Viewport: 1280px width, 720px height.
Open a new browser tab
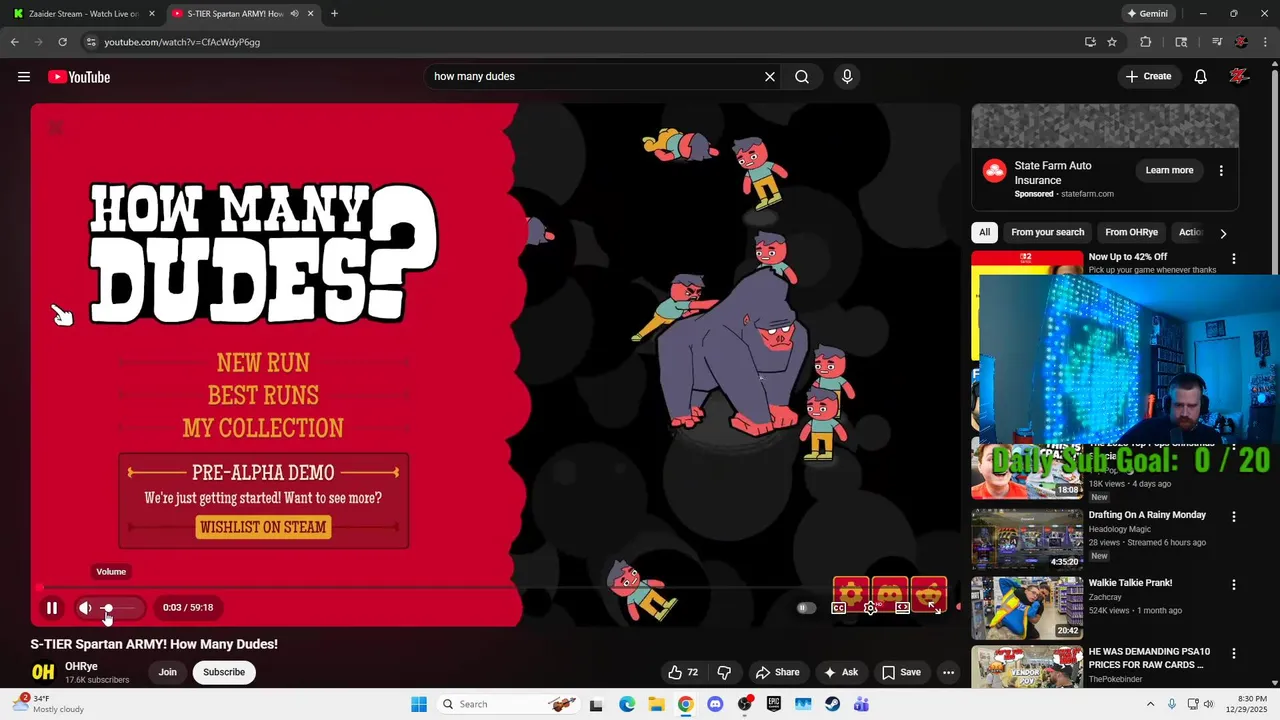(334, 14)
